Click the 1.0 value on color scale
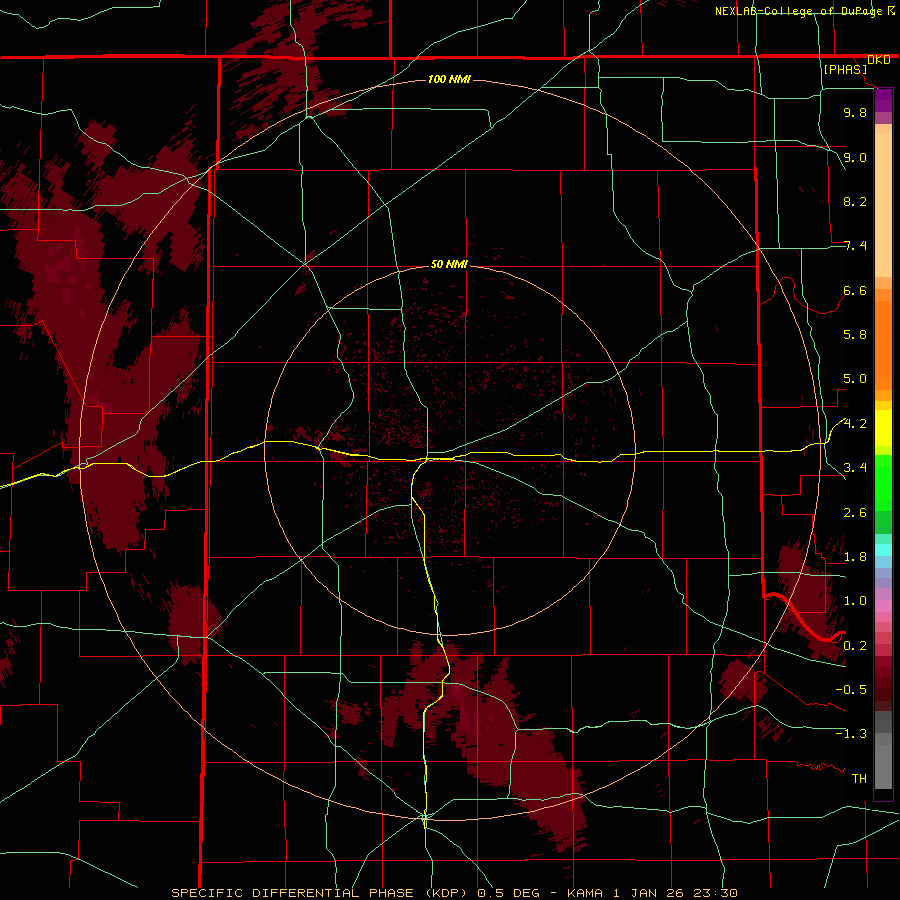900x900 pixels. pyautogui.click(x=855, y=601)
